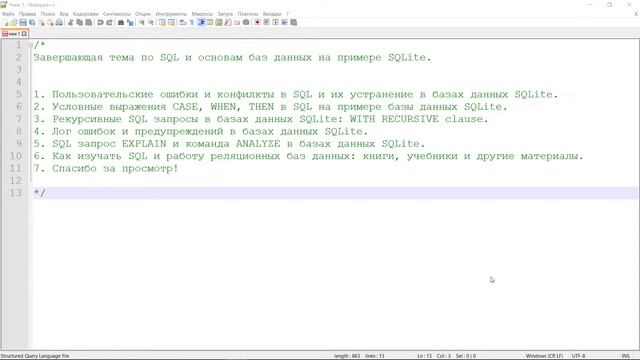Place cursor on line 13 '*/'
This screenshot has height=360, width=640.
tap(40, 193)
